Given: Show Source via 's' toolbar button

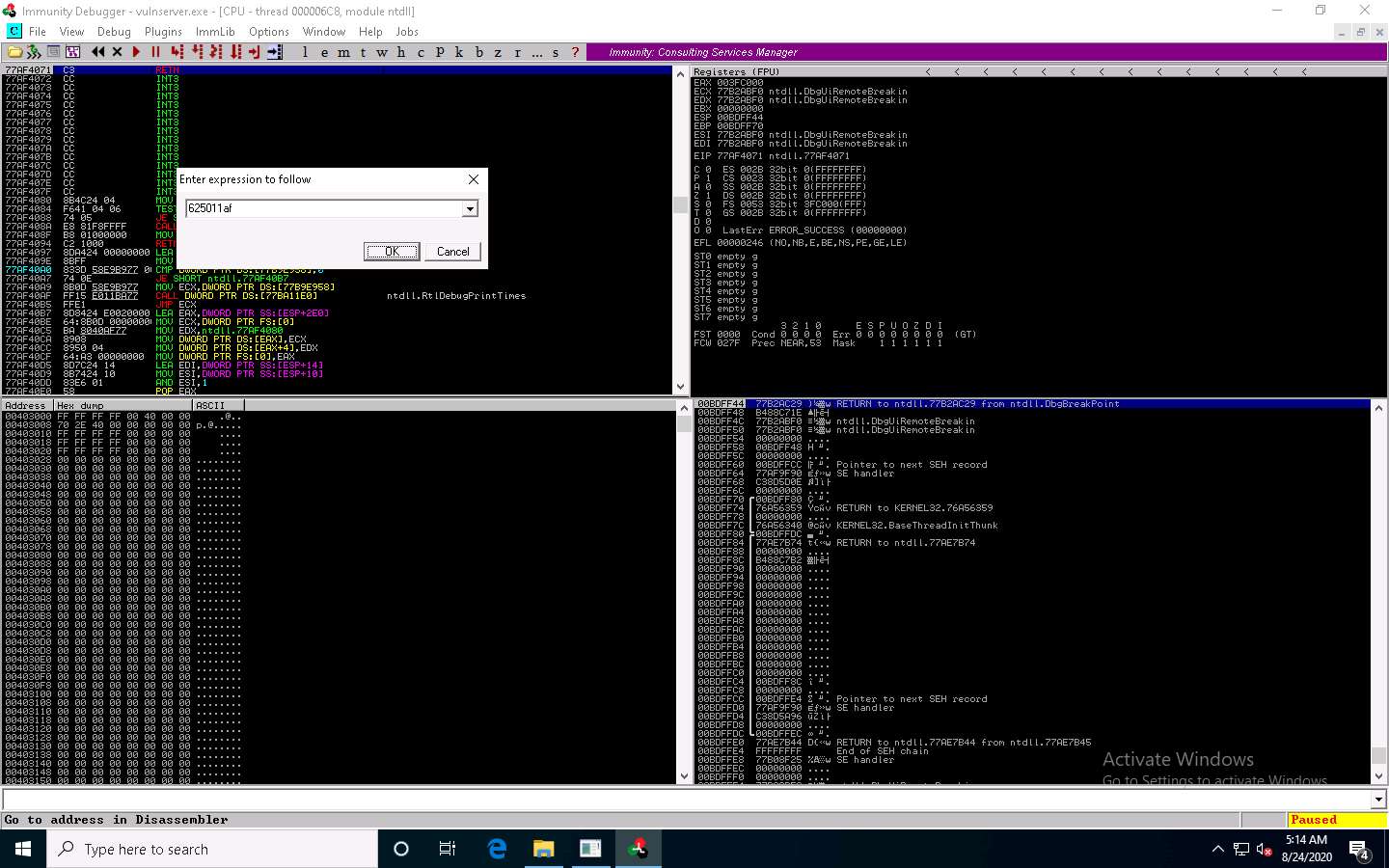Looking at the screenshot, I should tap(556, 52).
